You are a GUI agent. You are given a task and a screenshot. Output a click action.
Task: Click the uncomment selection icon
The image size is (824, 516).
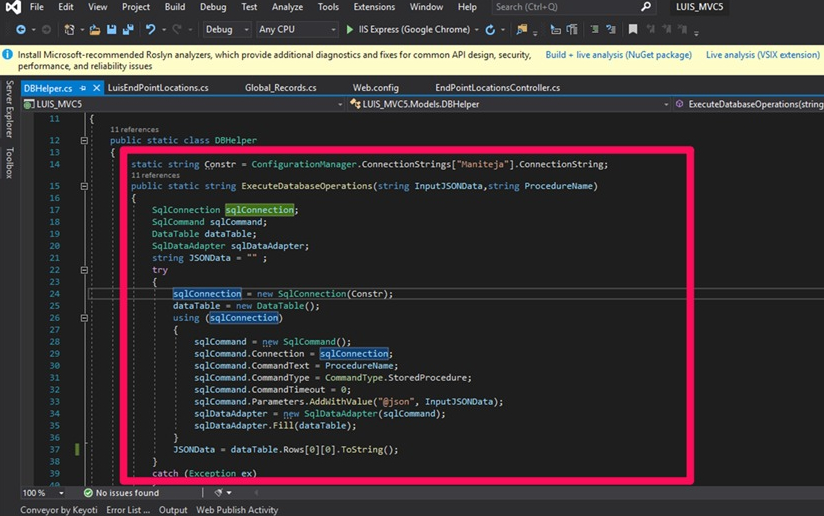click(611, 29)
